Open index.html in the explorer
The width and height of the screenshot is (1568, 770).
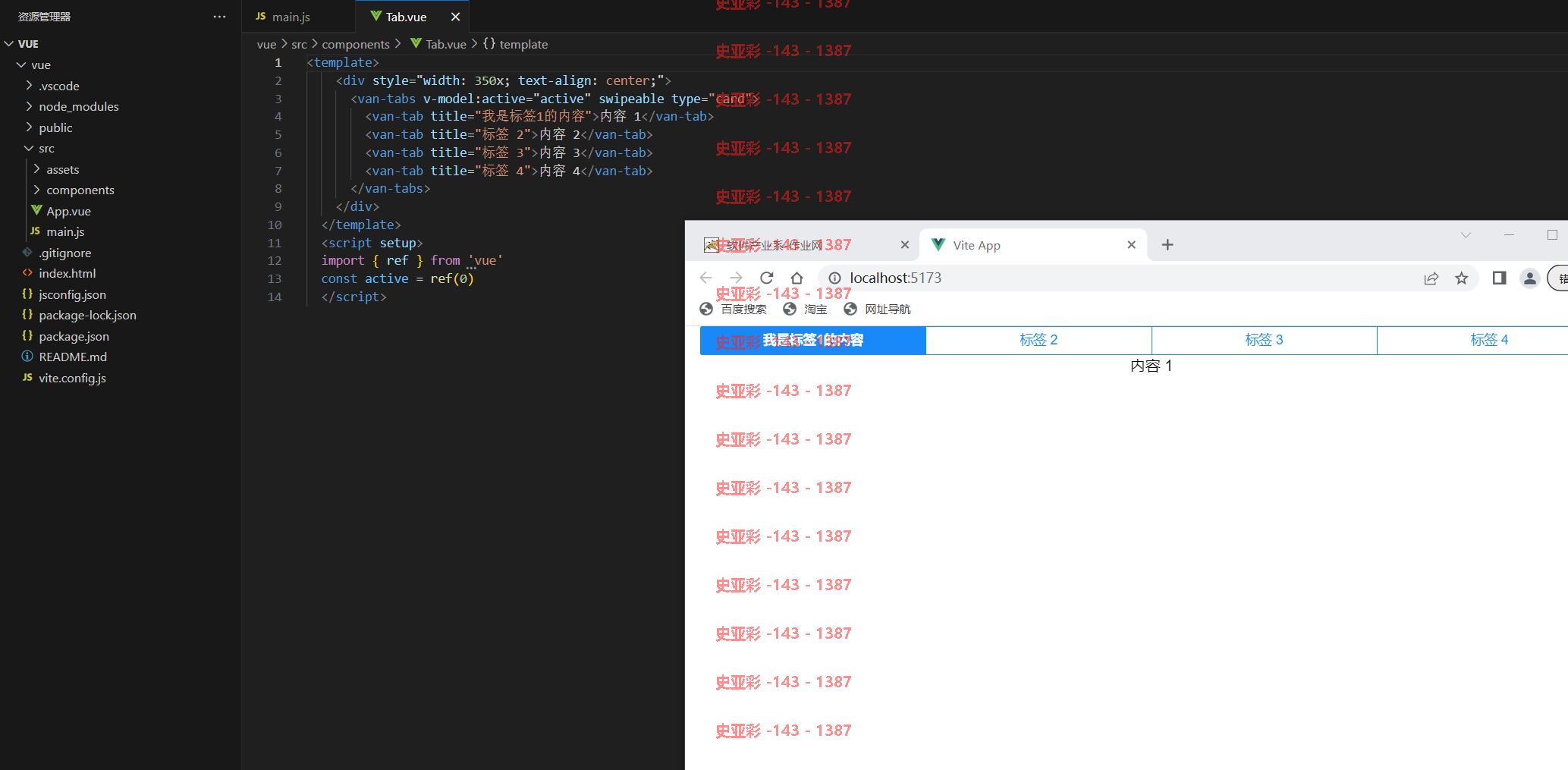67,273
